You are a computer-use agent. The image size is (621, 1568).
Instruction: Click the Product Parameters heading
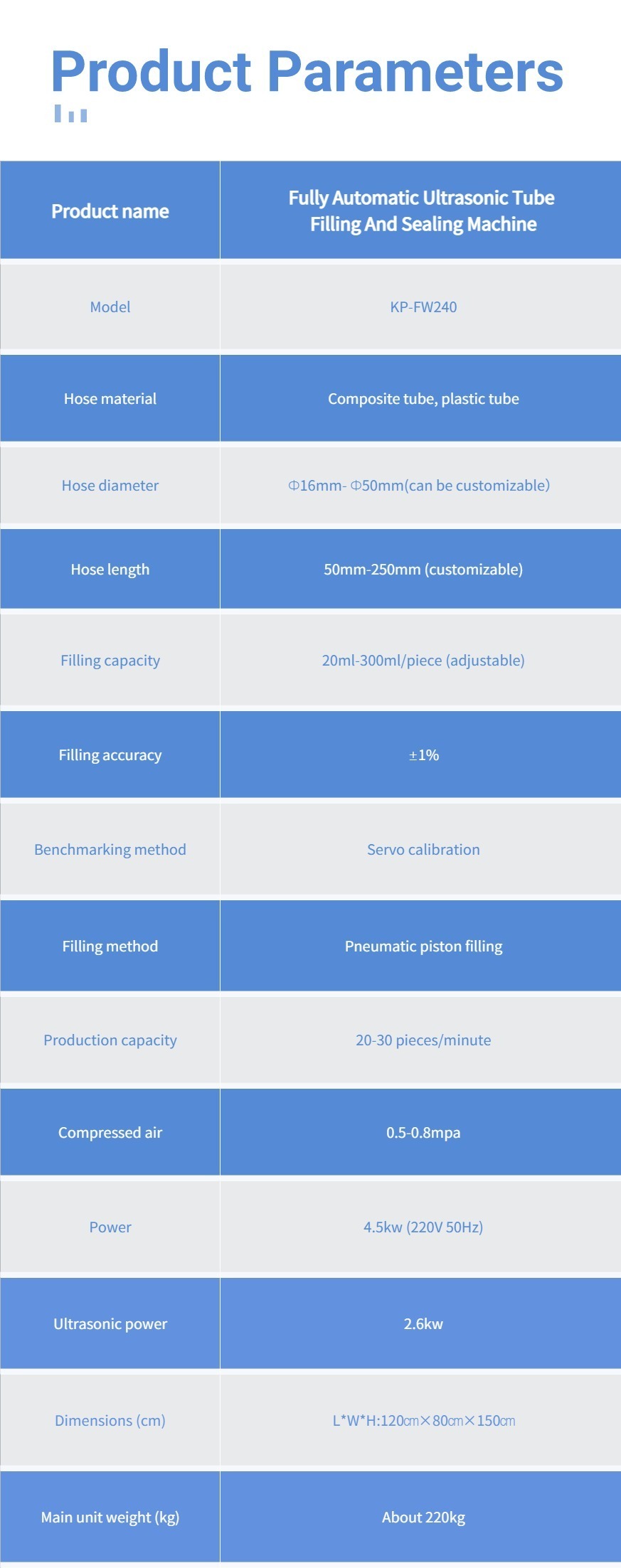pyautogui.click(x=307, y=72)
